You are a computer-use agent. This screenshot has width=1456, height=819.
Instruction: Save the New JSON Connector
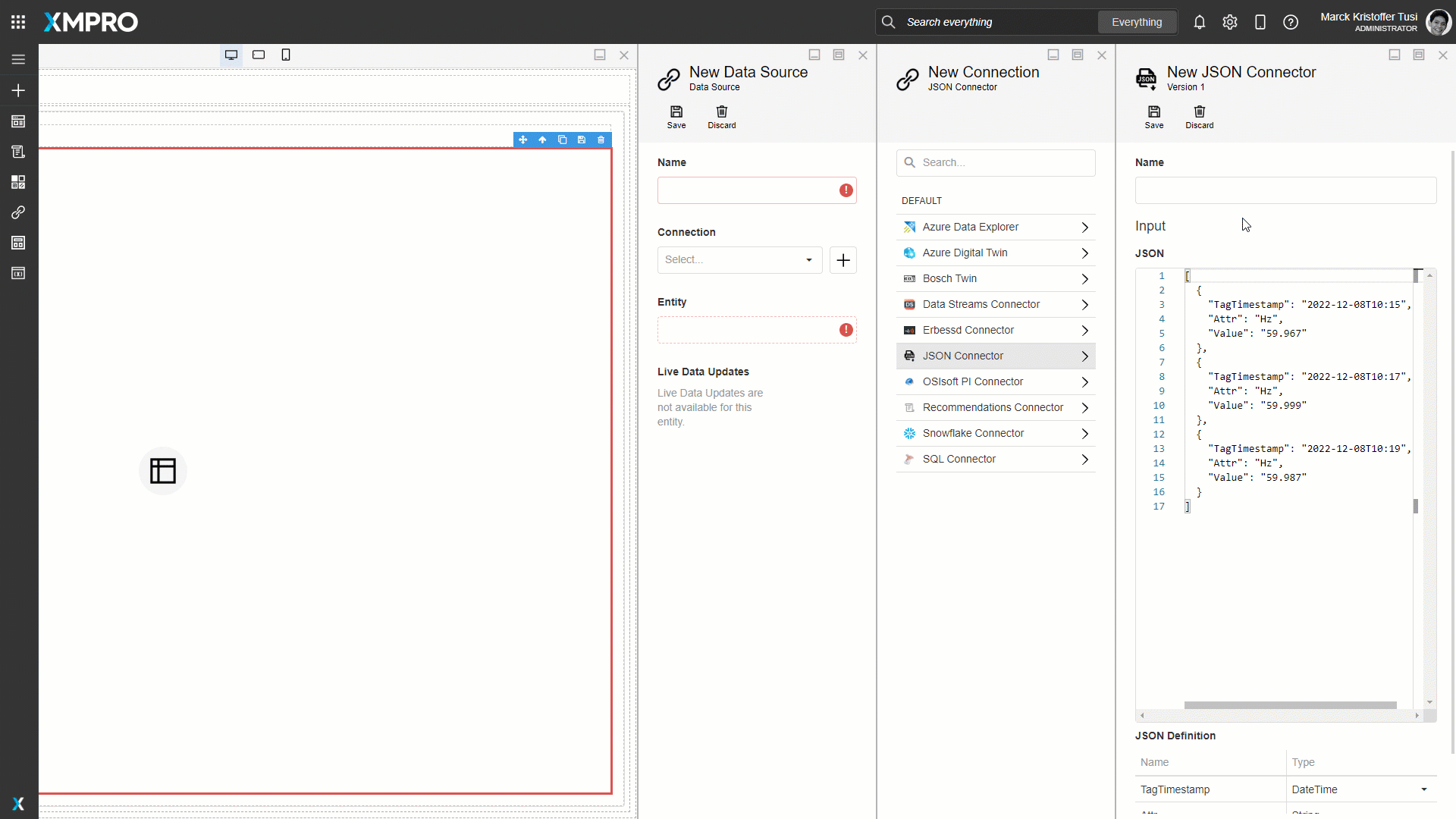click(1153, 117)
